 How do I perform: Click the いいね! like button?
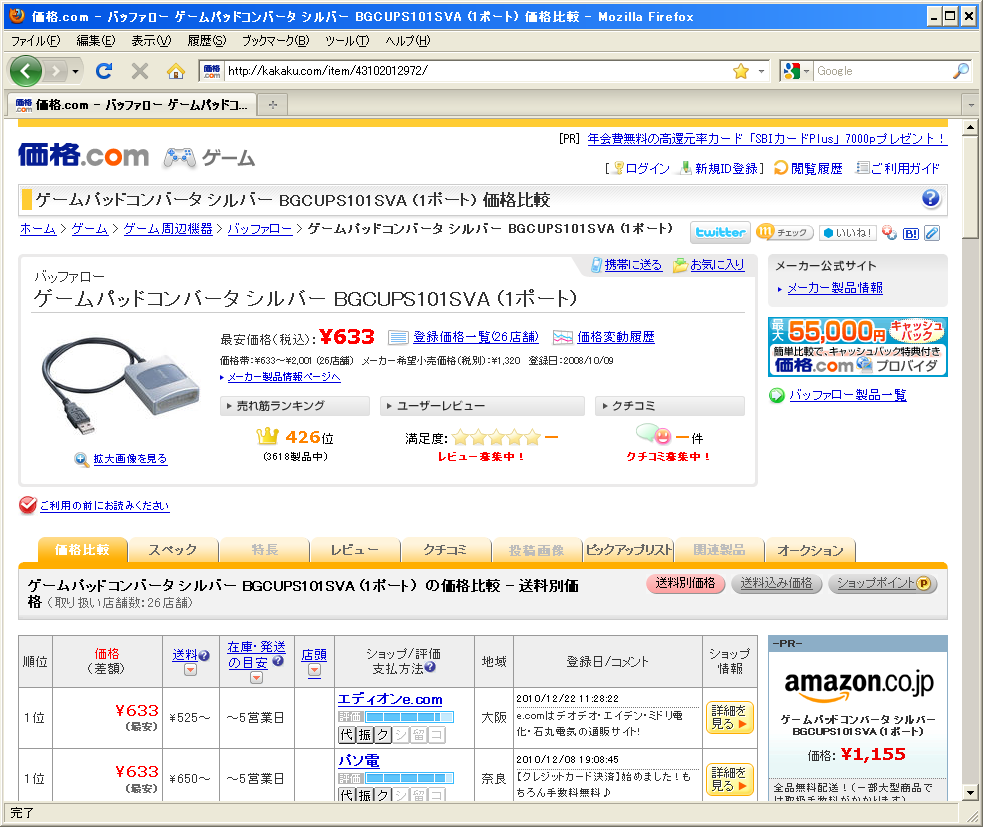point(847,233)
